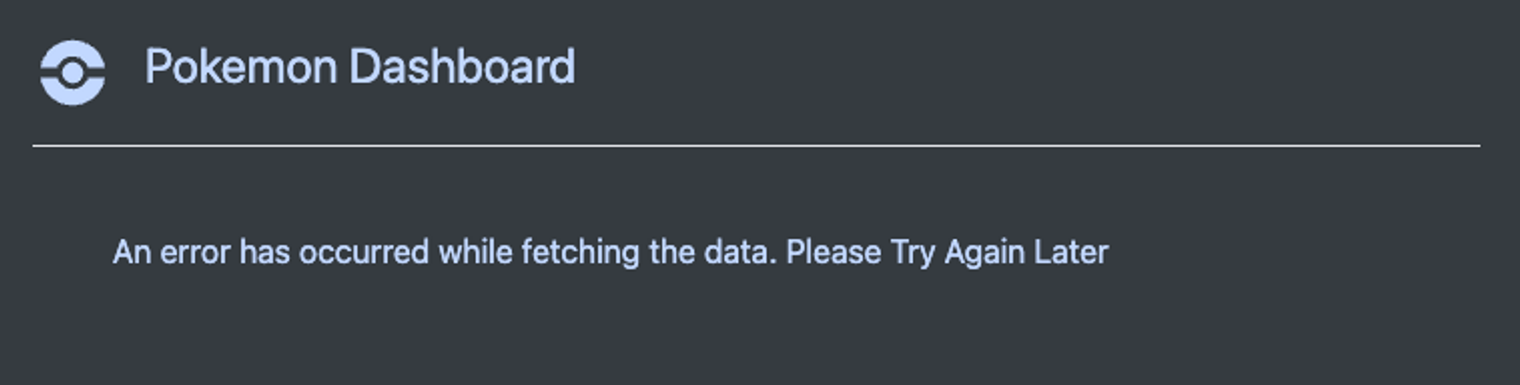Open the Pokemon Dashboard title link
The height and width of the screenshot is (385, 1520).
360,67
